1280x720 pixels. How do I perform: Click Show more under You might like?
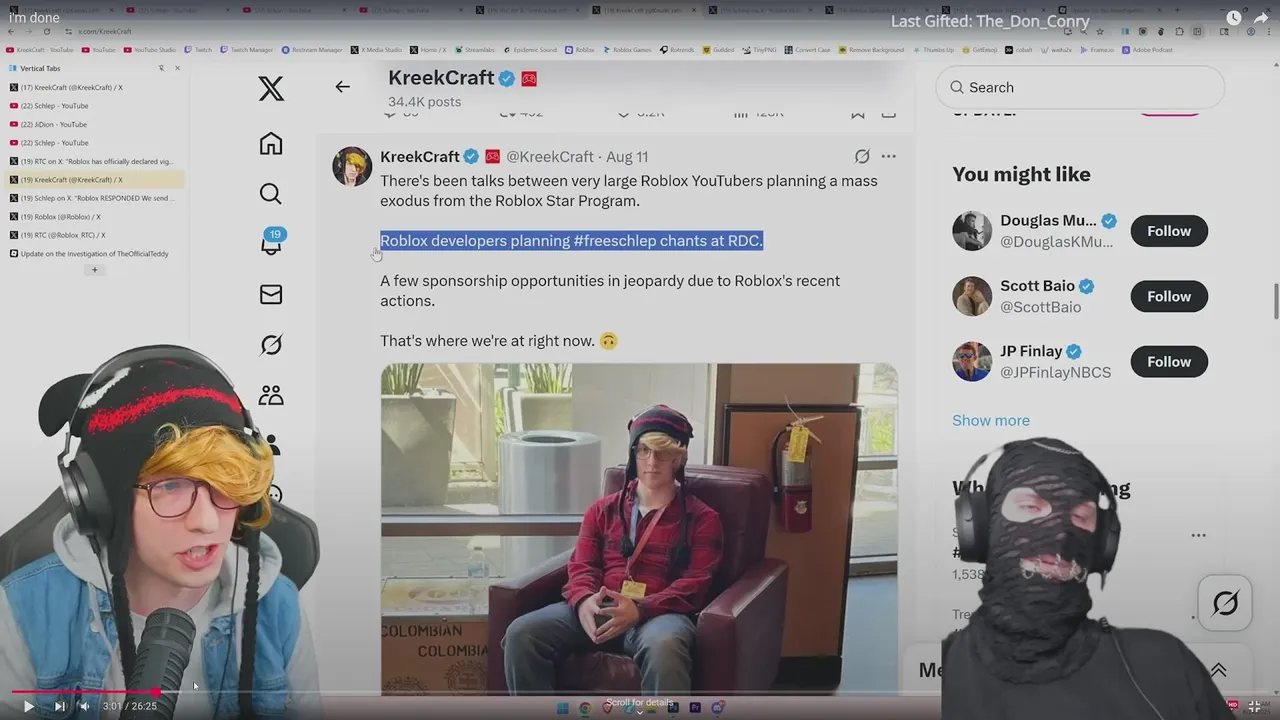click(991, 420)
